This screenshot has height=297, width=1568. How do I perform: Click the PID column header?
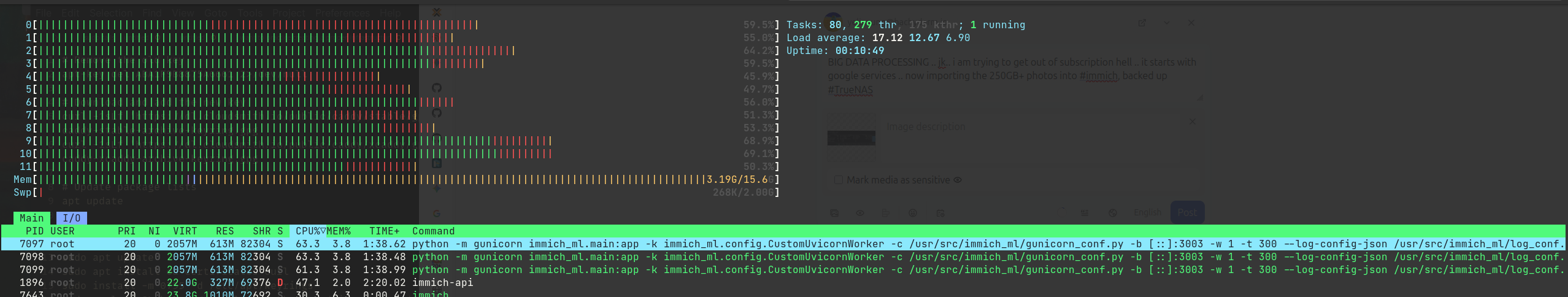(34, 231)
